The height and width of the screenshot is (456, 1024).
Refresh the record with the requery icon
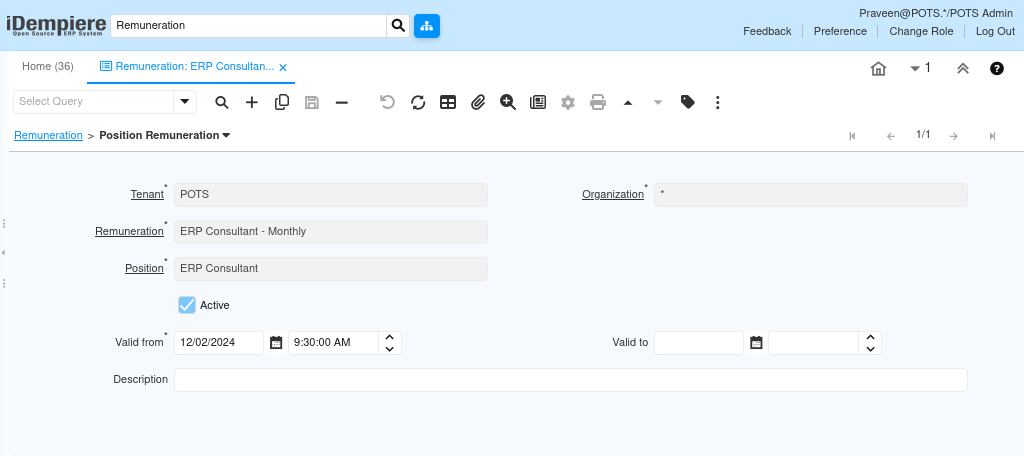[418, 102]
